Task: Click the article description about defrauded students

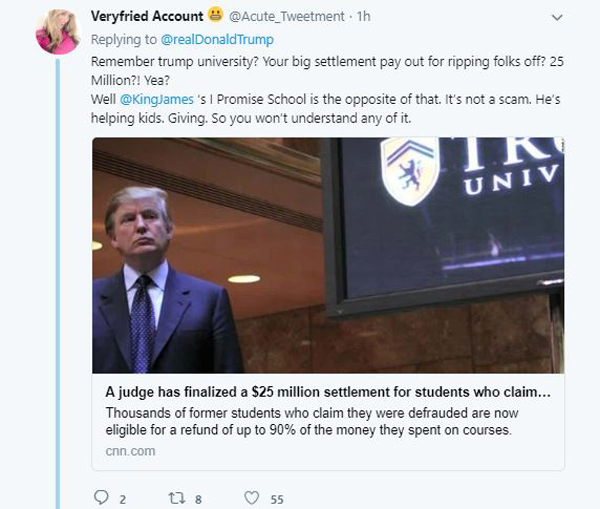Action: point(312,421)
